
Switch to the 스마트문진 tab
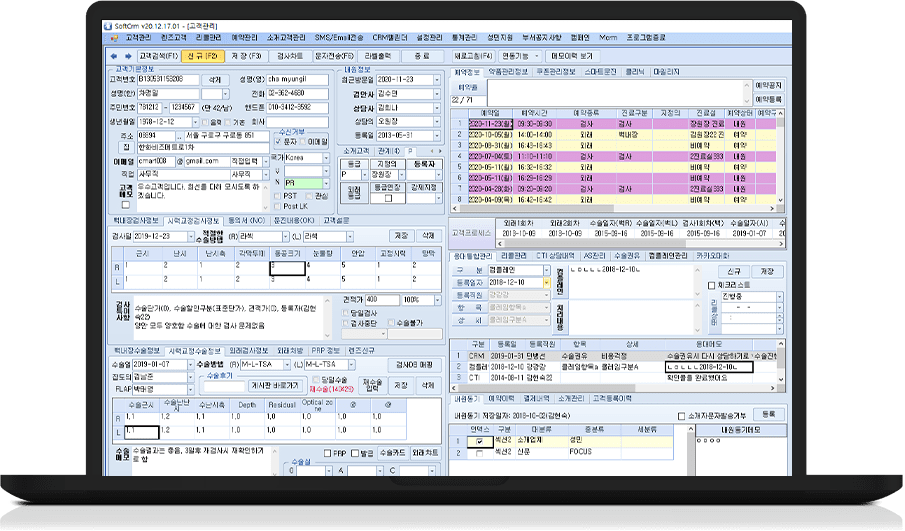600,72
